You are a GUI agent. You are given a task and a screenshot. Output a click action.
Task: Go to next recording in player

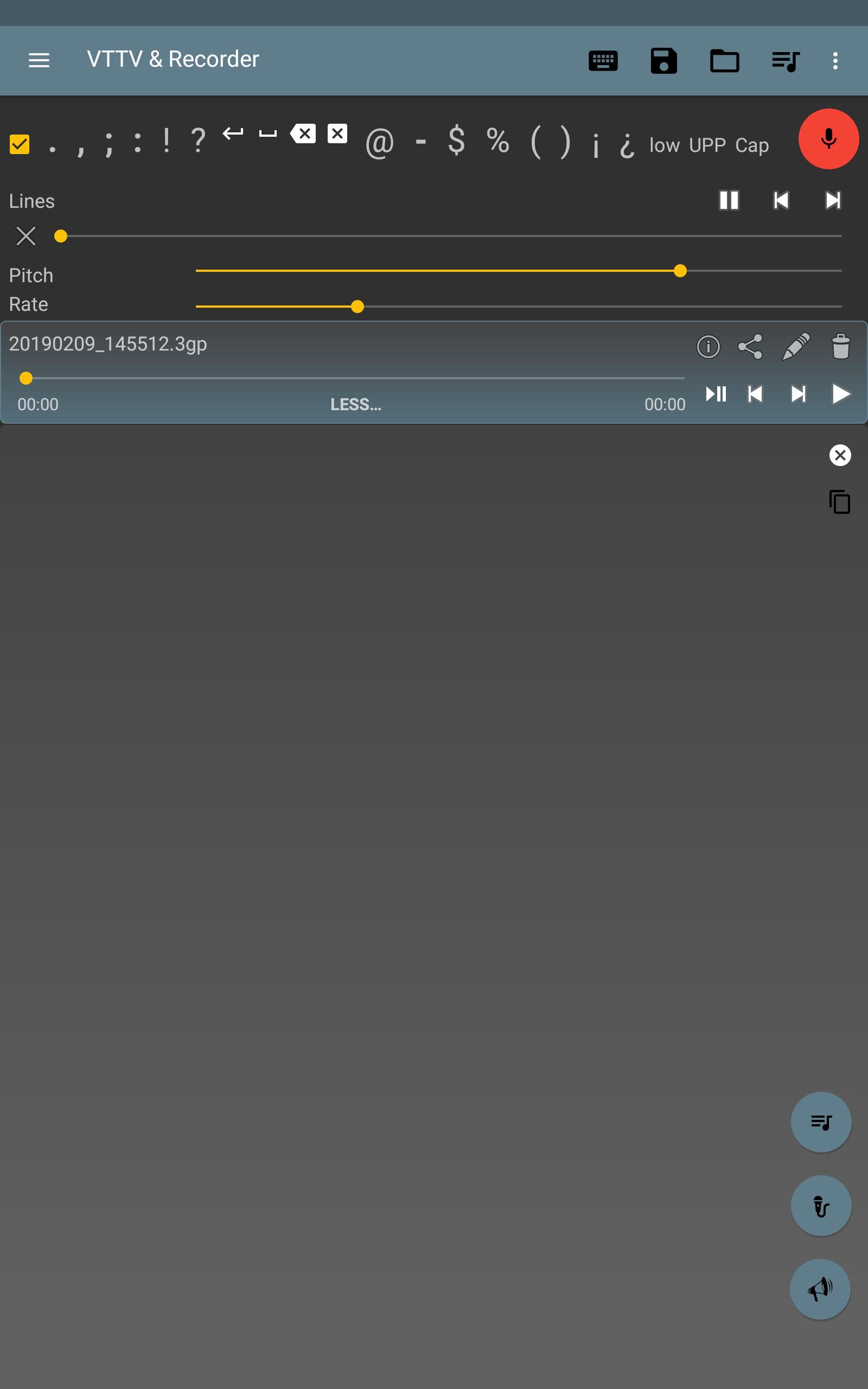click(798, 394)
